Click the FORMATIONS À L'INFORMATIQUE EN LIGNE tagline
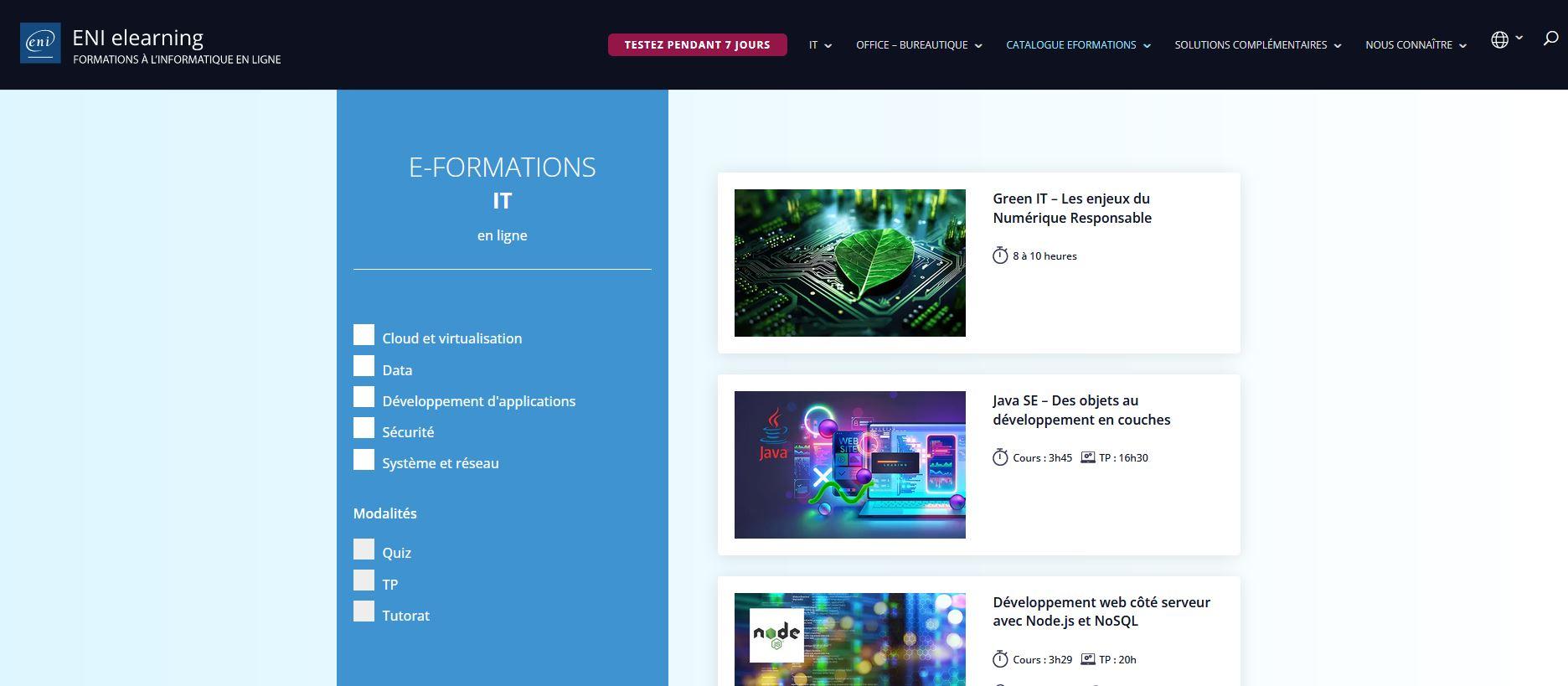 coord(177,59)
